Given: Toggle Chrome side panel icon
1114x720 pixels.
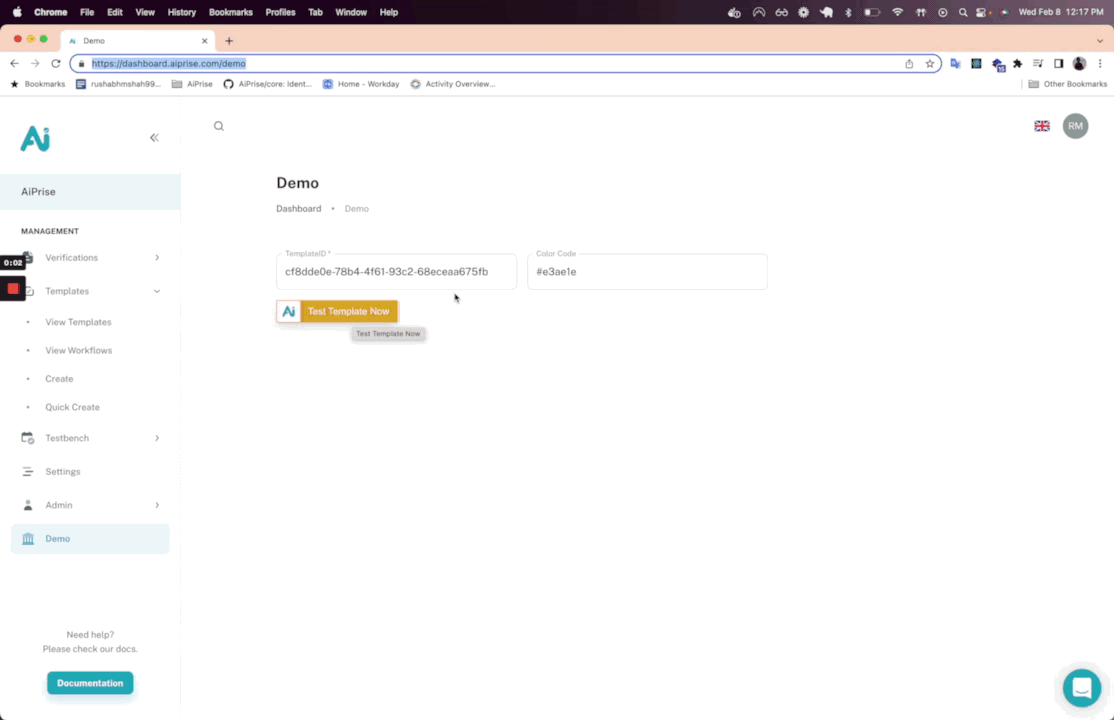Looking at the screenshot, I should (1059, 63).
